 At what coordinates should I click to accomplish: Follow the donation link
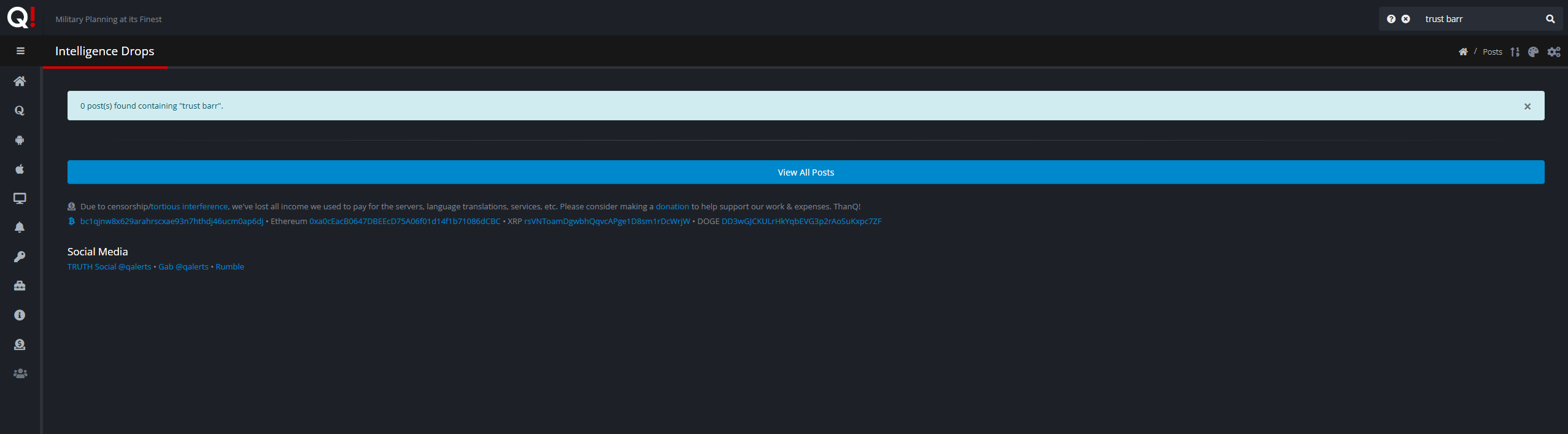pos(672,206)
